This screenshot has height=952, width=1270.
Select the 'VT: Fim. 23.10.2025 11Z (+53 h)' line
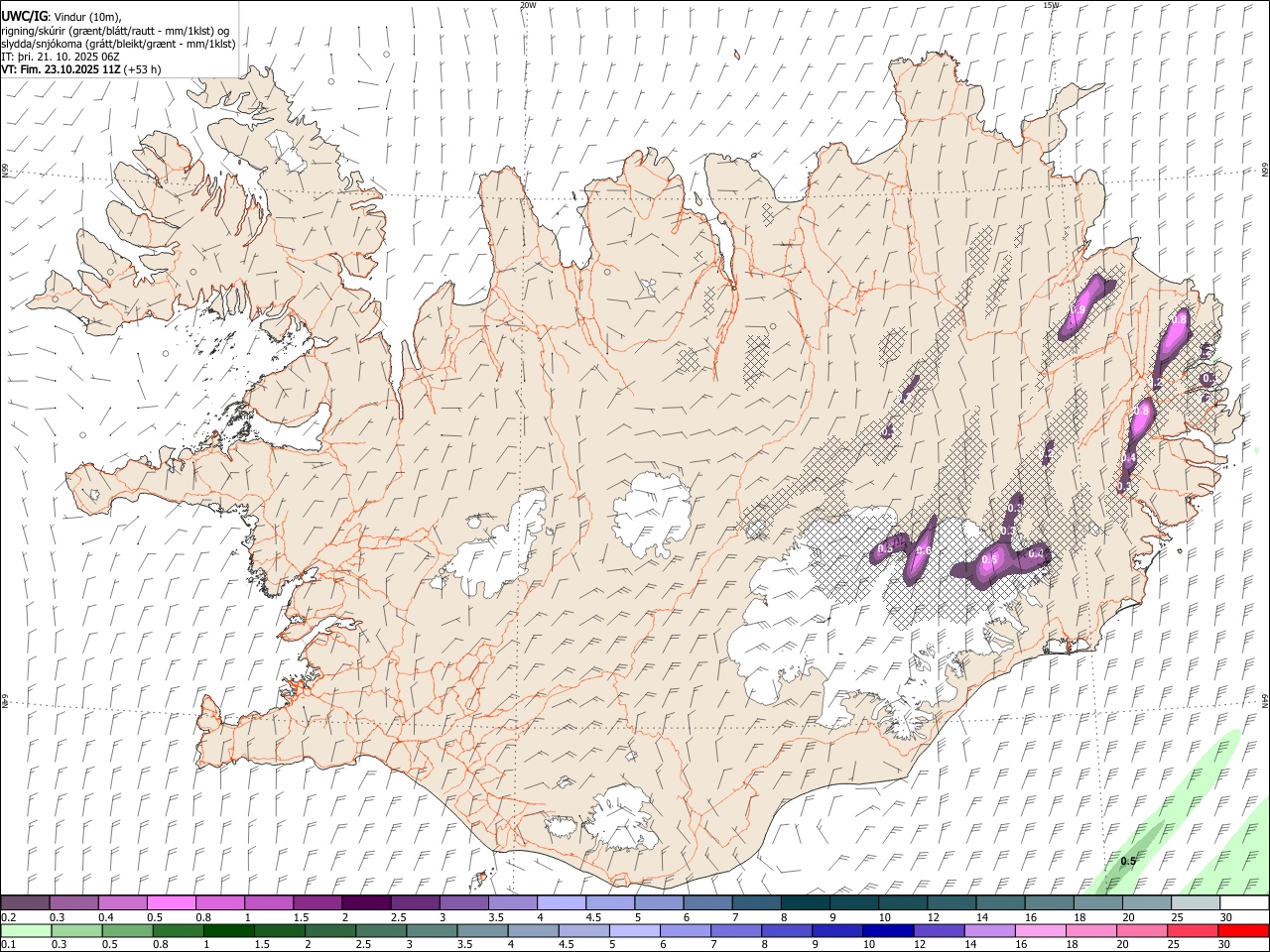(81, 69)
